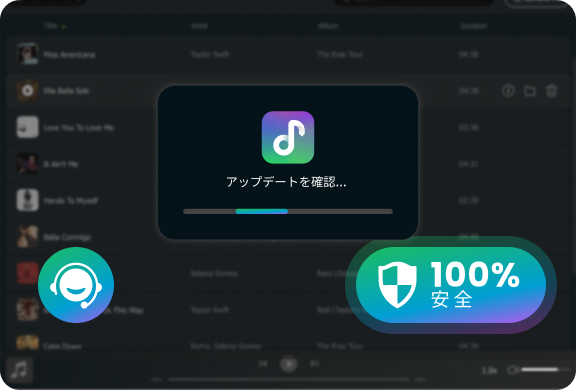Screen dimensions: 576x390
Task: Sort by the Duration column header
Action: click(474, 26)
